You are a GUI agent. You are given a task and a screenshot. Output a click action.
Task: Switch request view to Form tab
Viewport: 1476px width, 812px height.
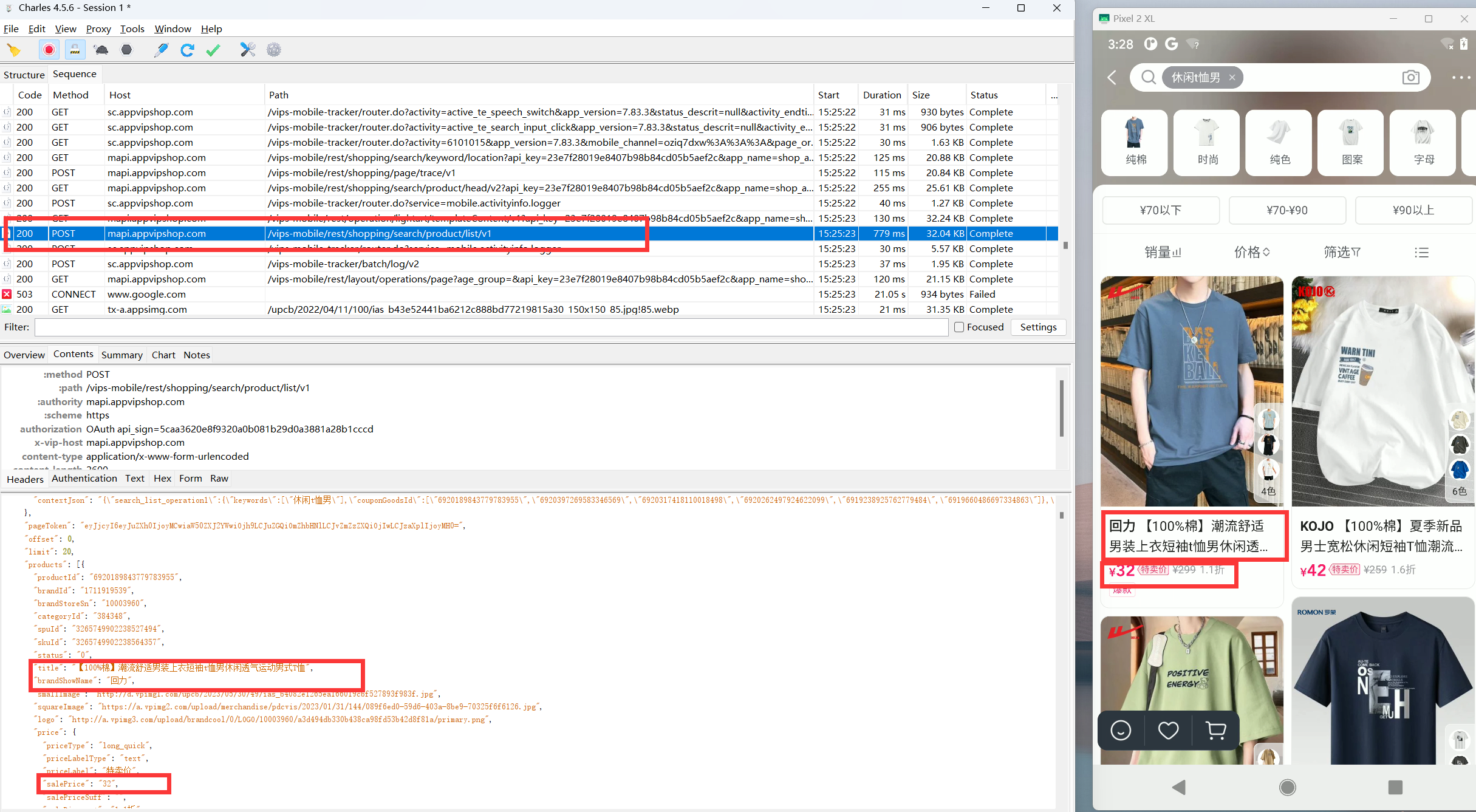(x=191, y=479)
